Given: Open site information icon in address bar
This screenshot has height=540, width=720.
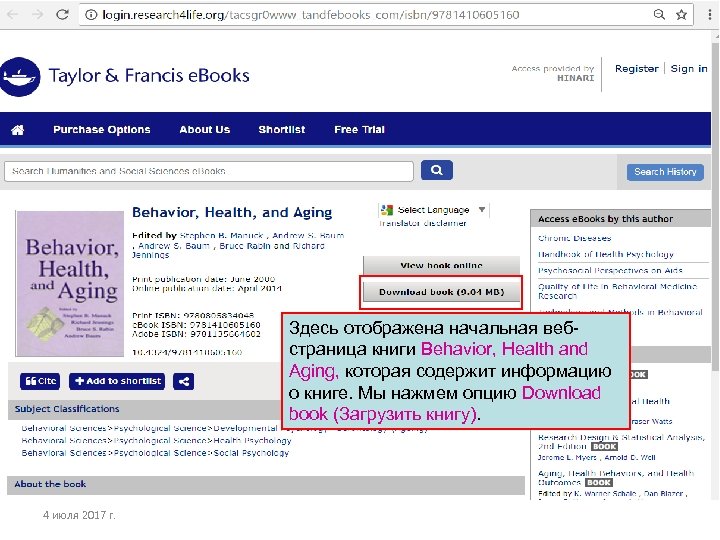Looking at the screenshot, I should coord(91,15).
